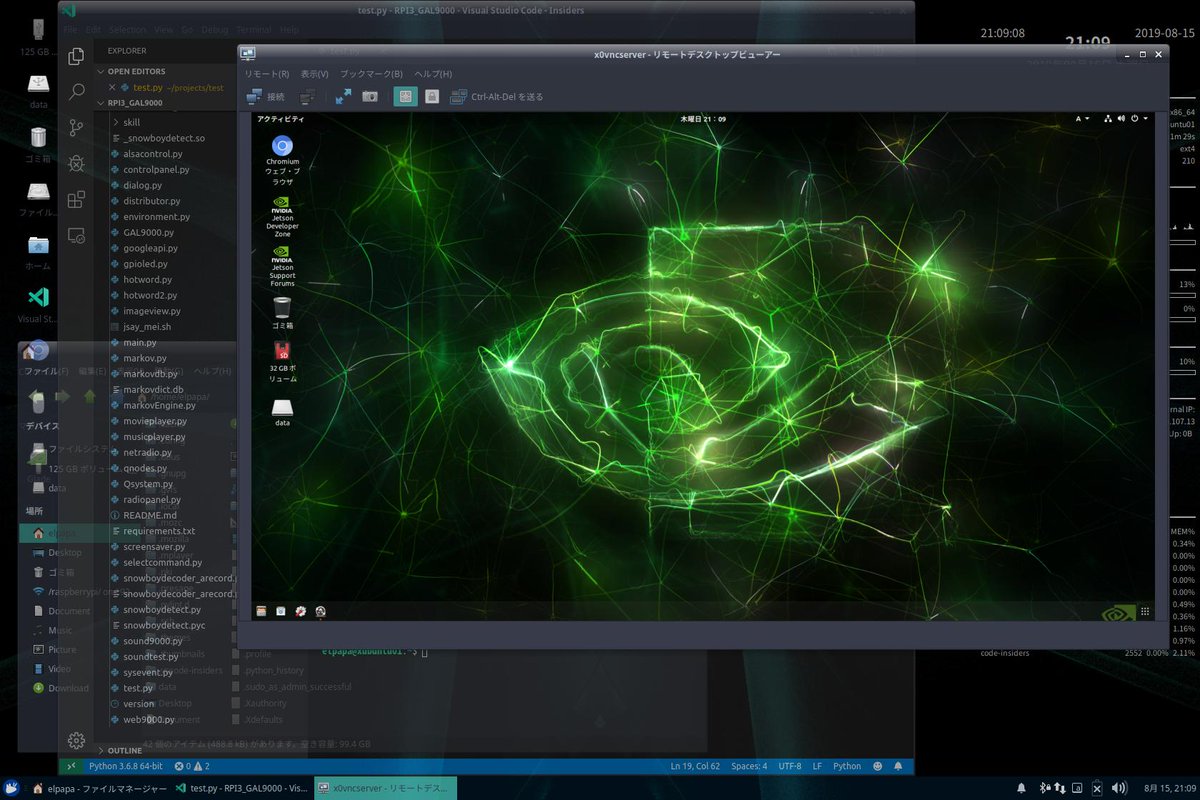Viewport: 1200px width, 800px height.
Task: Open Remote Explorer icon in VS Code
Action: point(76,235)
